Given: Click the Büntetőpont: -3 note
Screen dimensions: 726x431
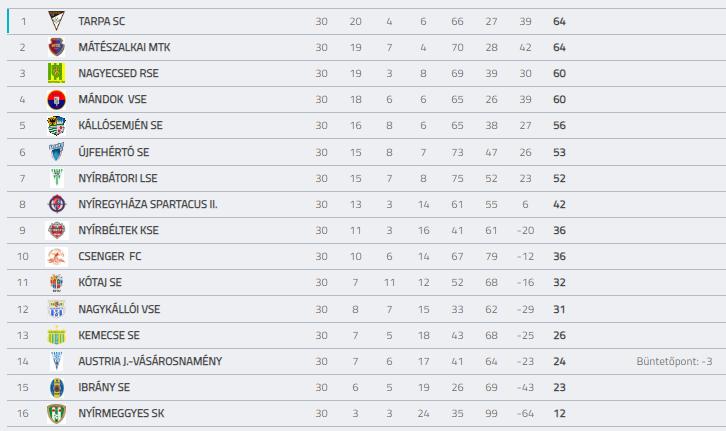Looking at the screenshot, I should [674, 362].
